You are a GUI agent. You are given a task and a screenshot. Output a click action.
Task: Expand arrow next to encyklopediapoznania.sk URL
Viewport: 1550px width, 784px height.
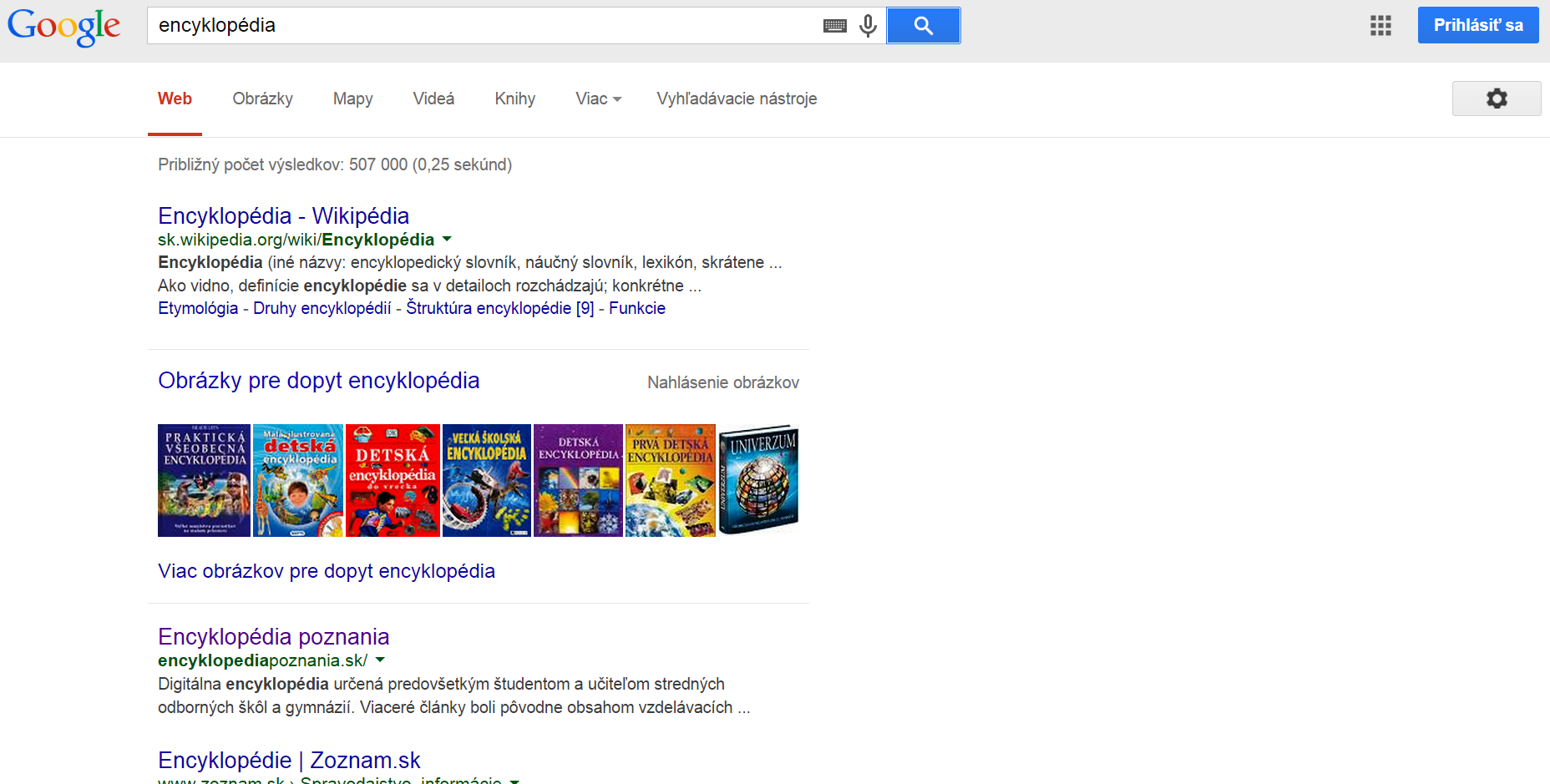pos(380,660)
